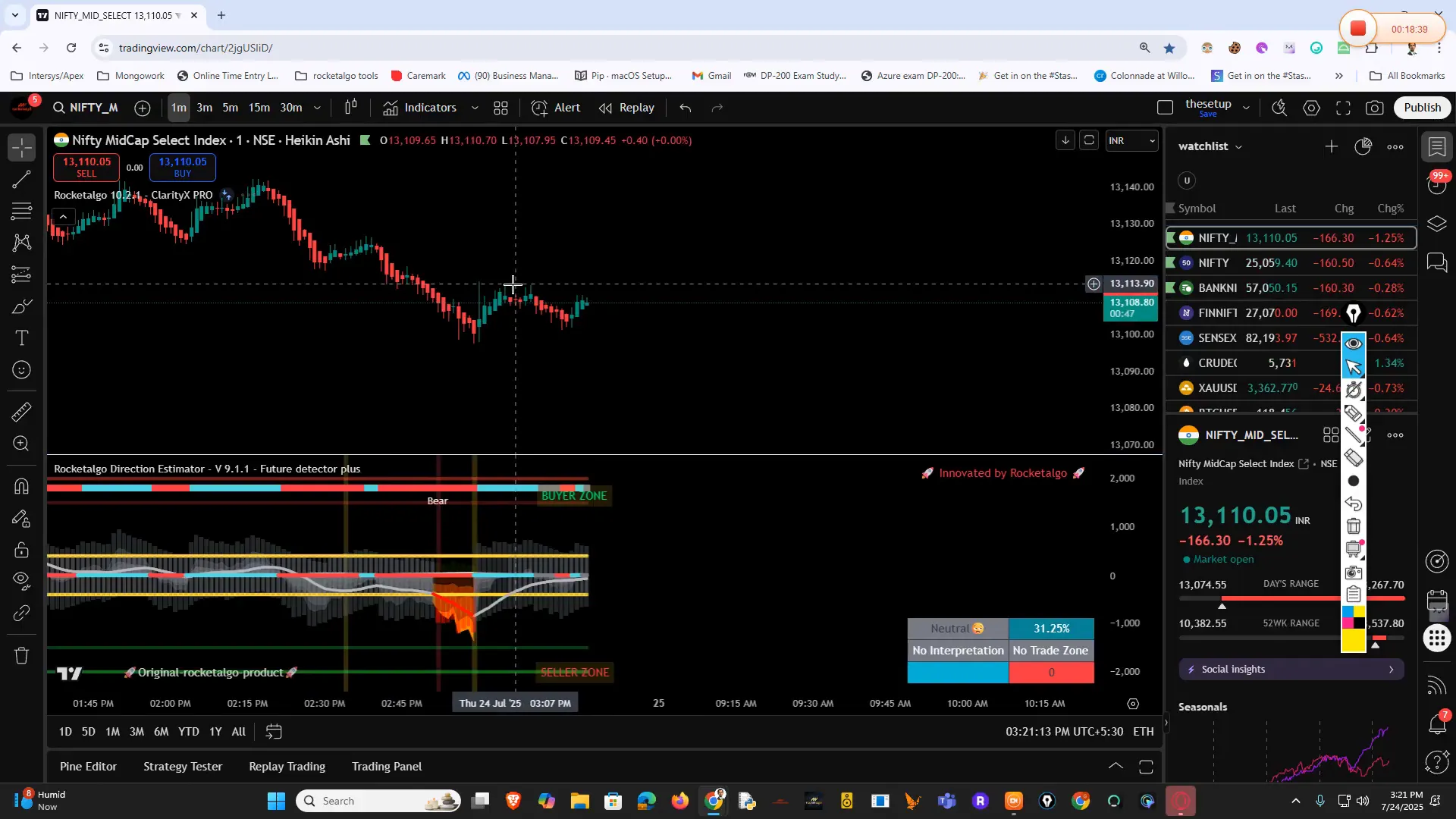This screenshot has width=1456, height=819.
Task: Select 3M date range
Action: pyautogui.click(x=136, y=732)
